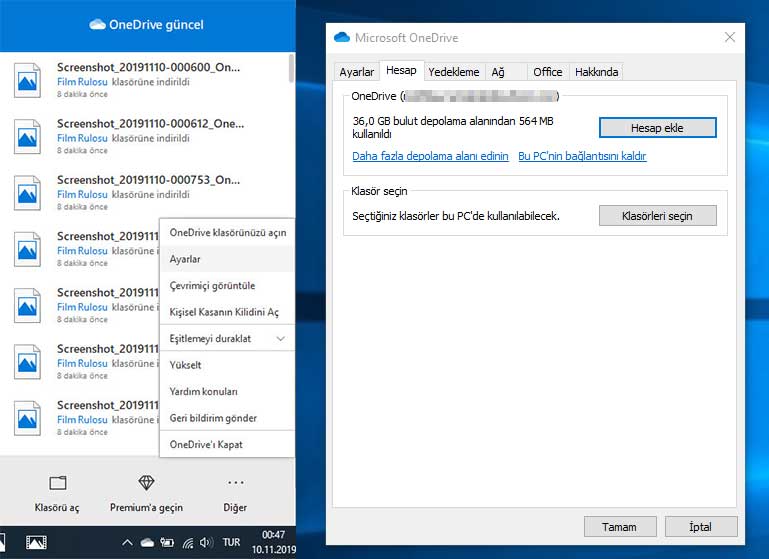The width and height of the screenshot is (769, 559).
Task: Click the OneDrive cloud icon in system tray
Action: pos(147,542)
